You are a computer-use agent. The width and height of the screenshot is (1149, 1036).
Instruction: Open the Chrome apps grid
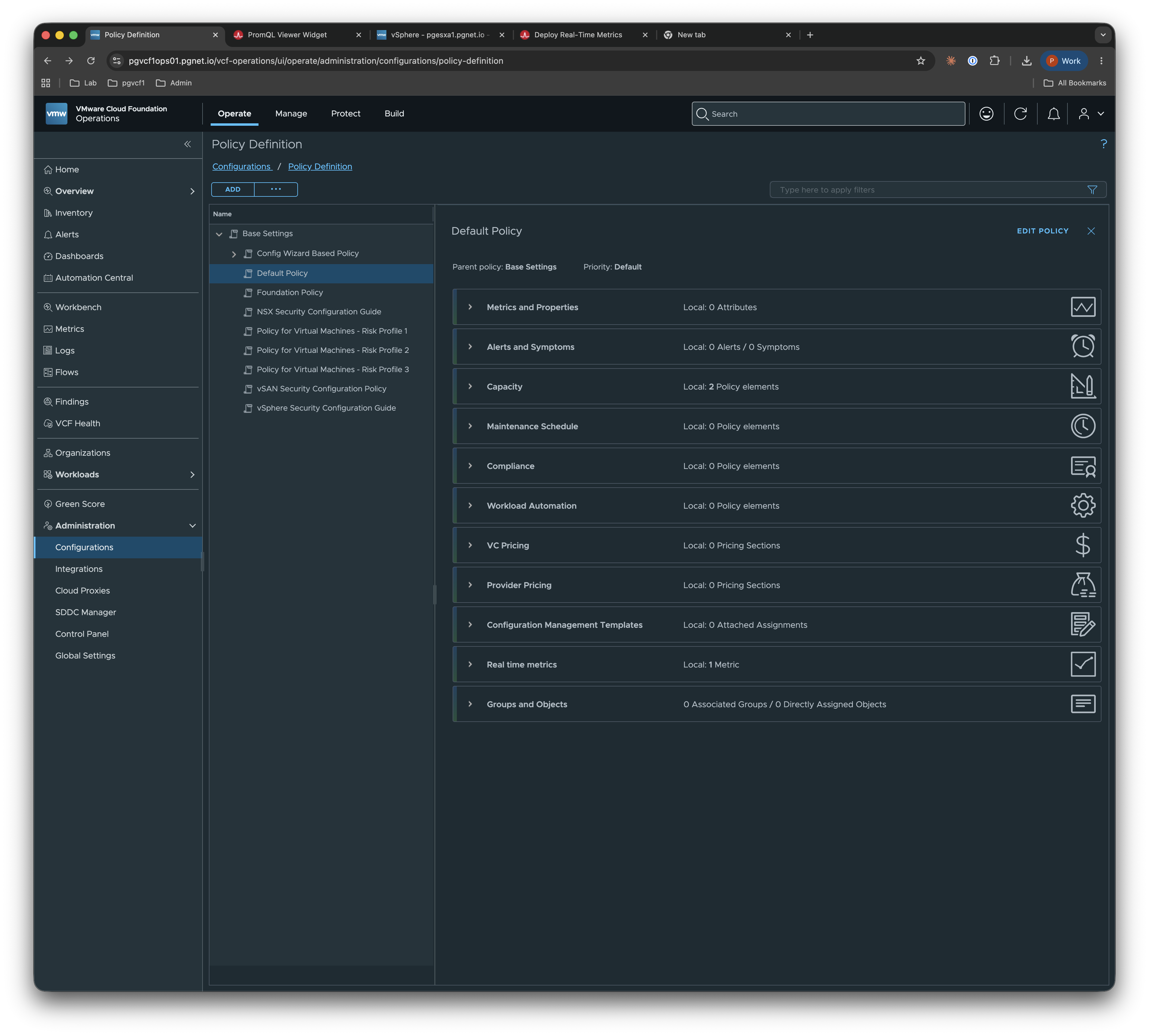(46, 83)
